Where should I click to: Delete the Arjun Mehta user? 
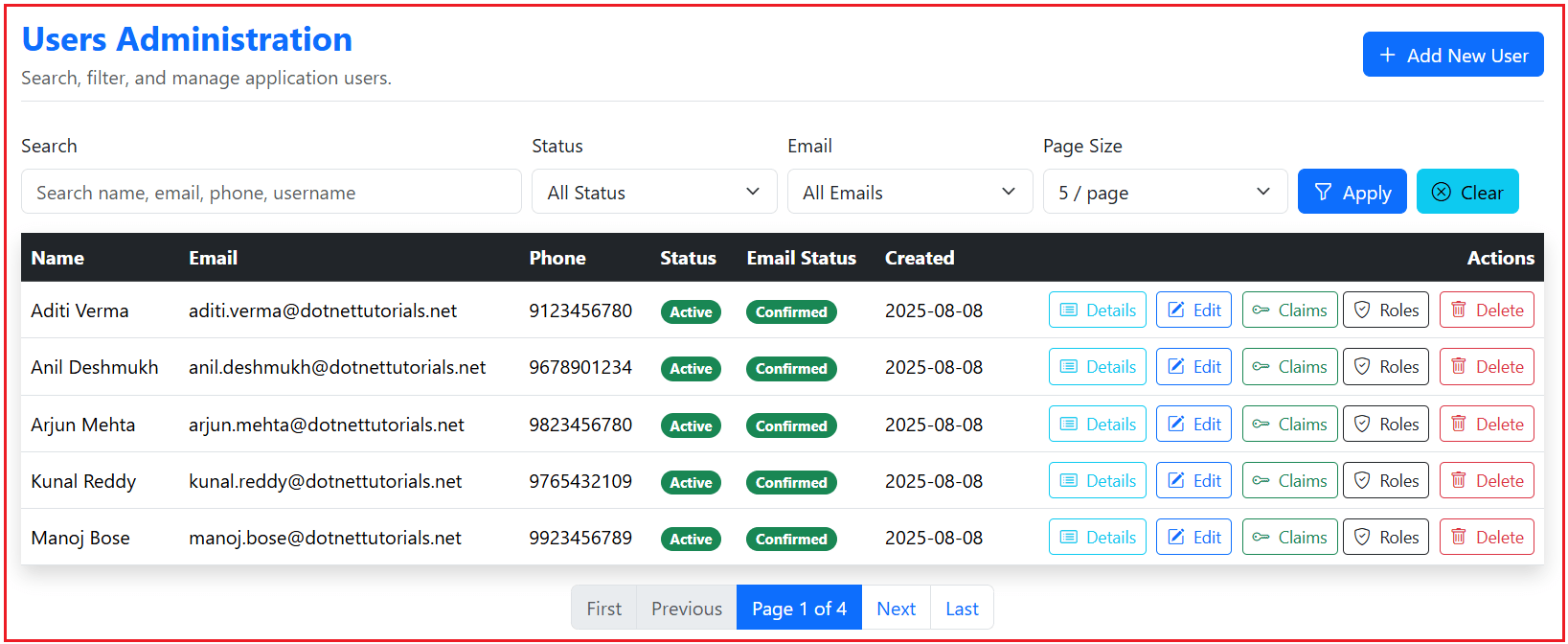[1487, 424]
